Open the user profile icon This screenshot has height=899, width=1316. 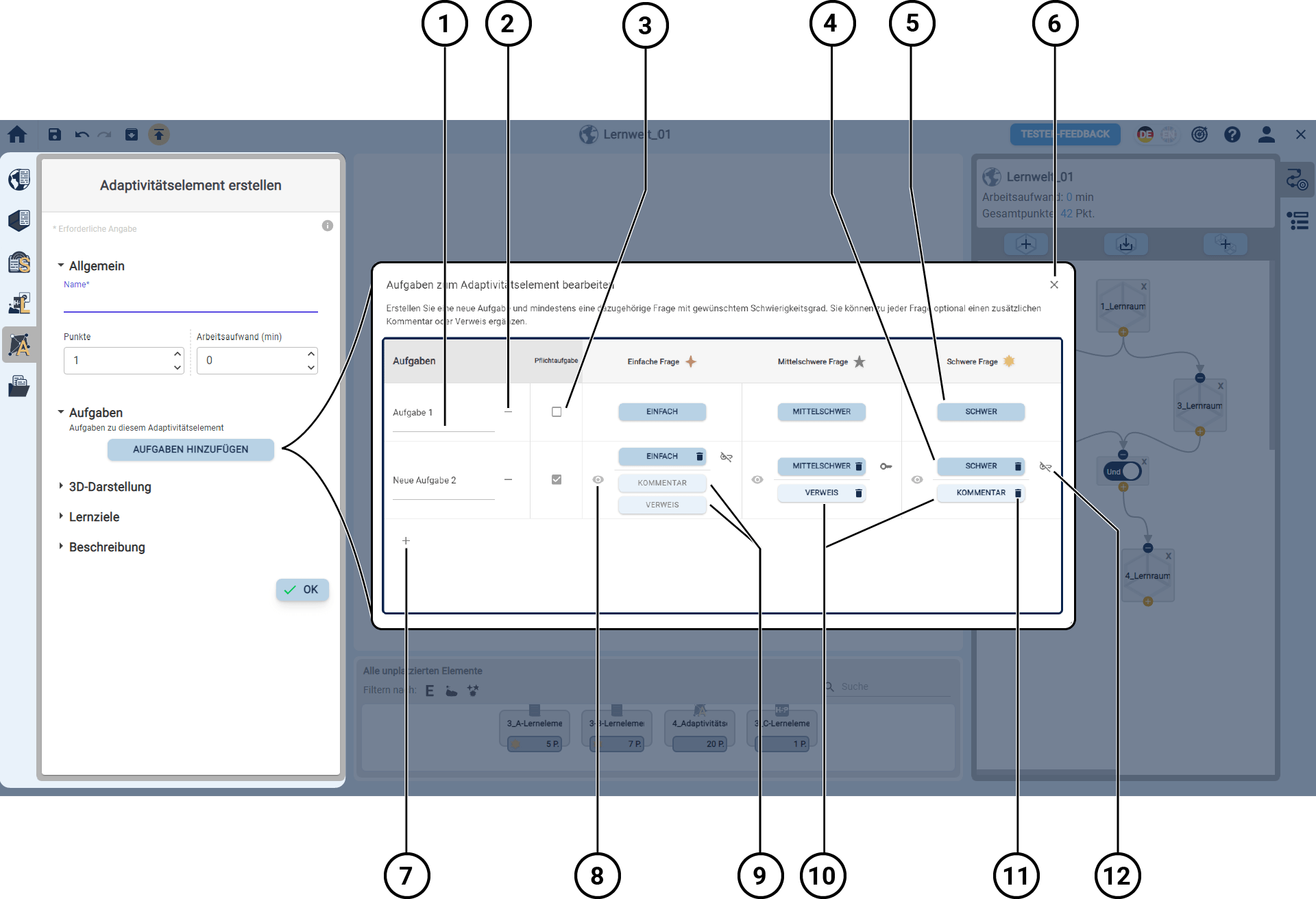pos(1267,134)
